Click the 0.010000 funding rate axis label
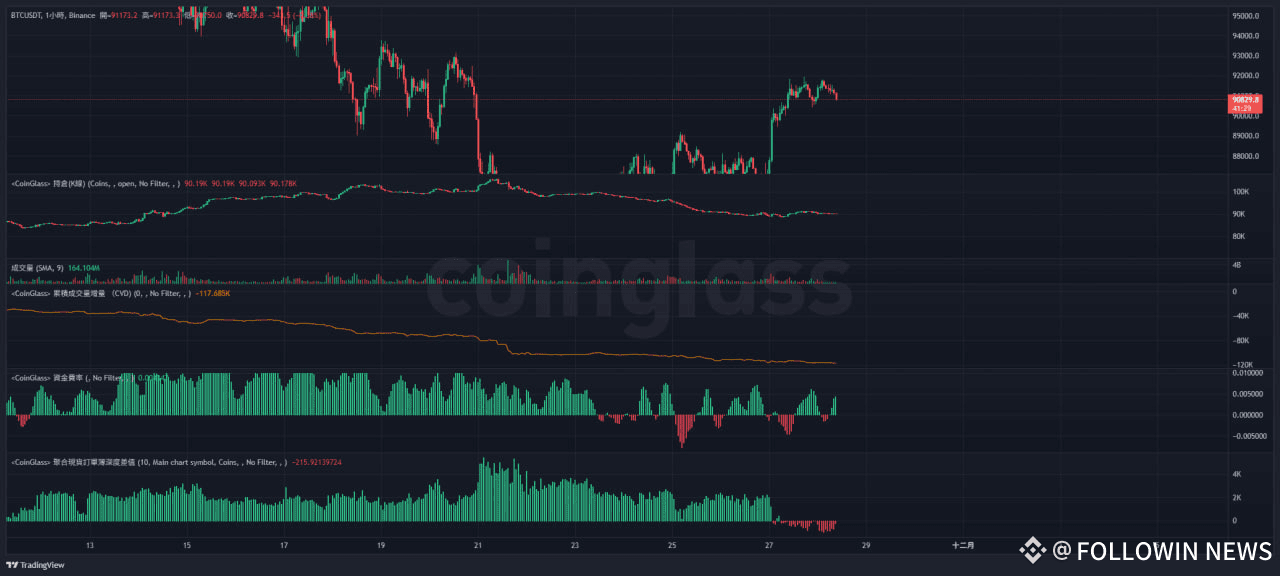Screen dimensions: 1280x576 (1248, 373)
